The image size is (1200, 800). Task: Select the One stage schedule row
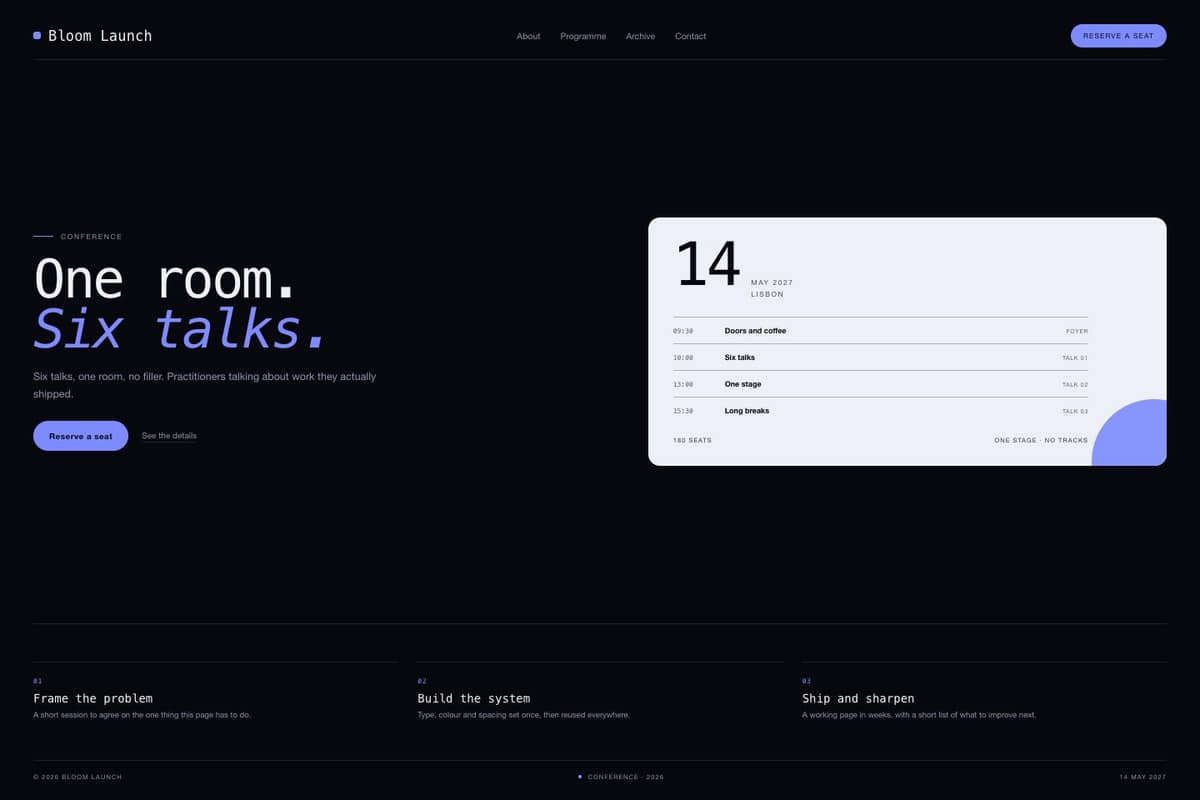click(881, 384)
